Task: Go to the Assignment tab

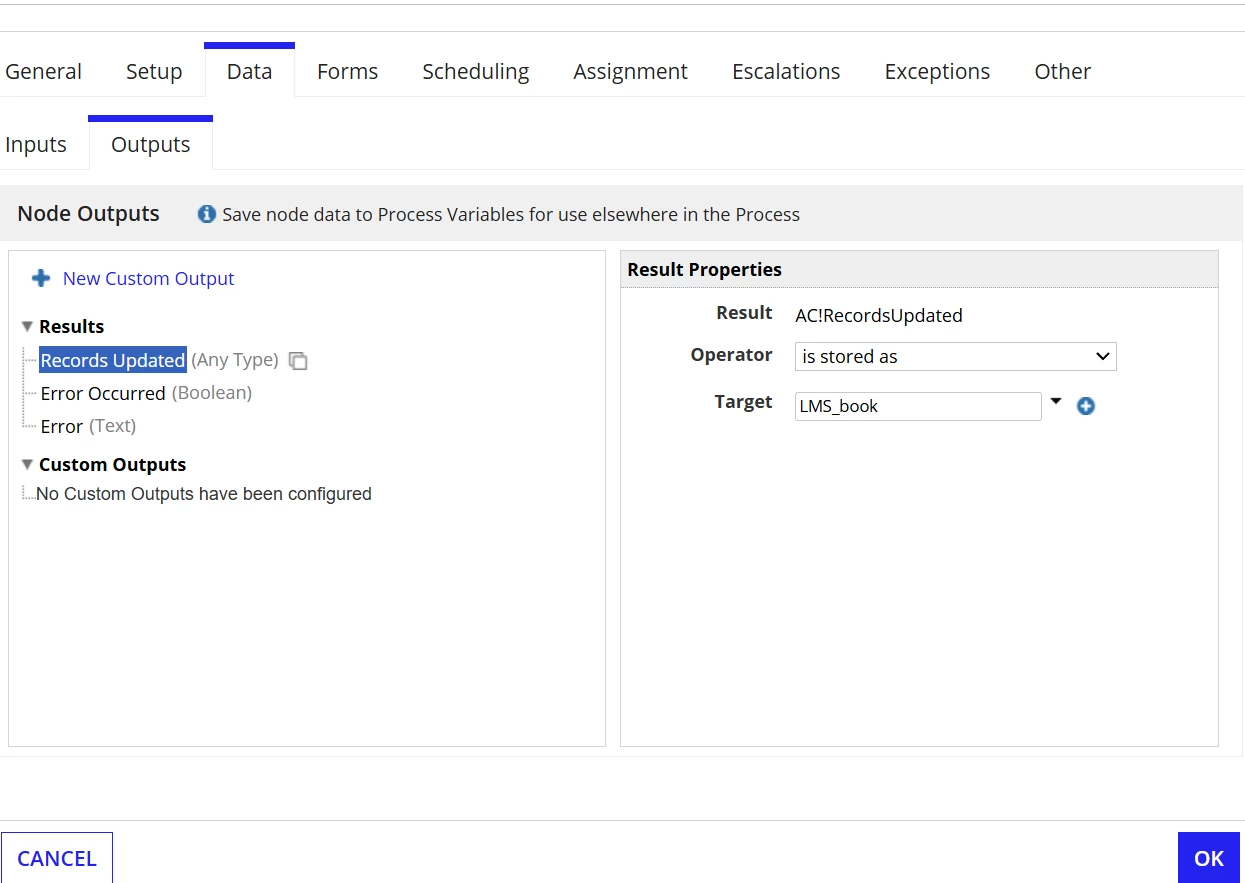Action: [x=630, y=71]
